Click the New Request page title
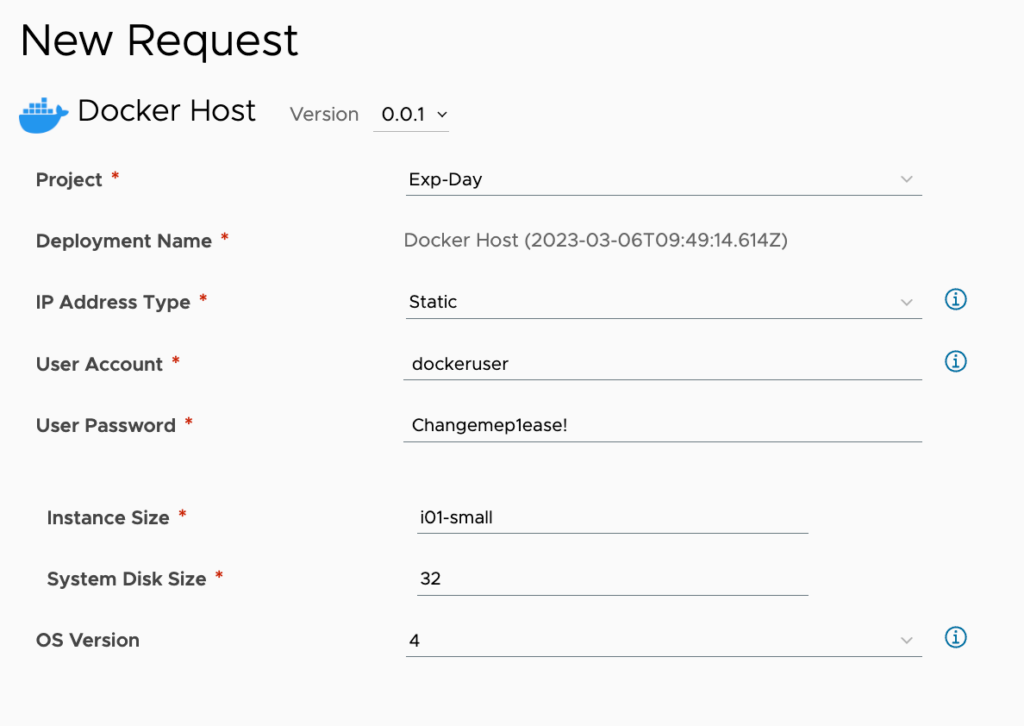The height and width of the screenshot is (726, 1024). (x=159, y=39)
